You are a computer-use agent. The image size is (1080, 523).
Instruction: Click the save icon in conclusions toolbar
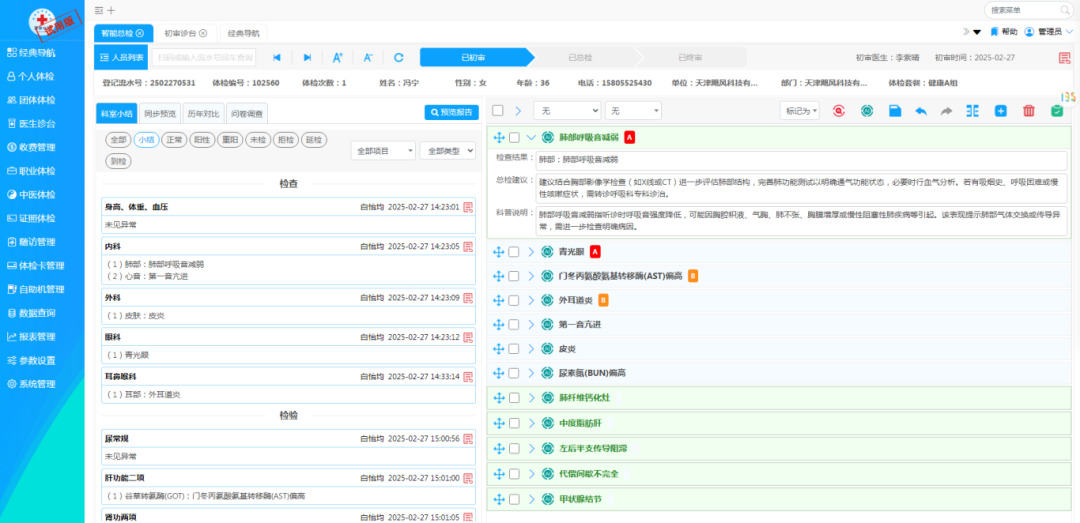pos(894,110)
